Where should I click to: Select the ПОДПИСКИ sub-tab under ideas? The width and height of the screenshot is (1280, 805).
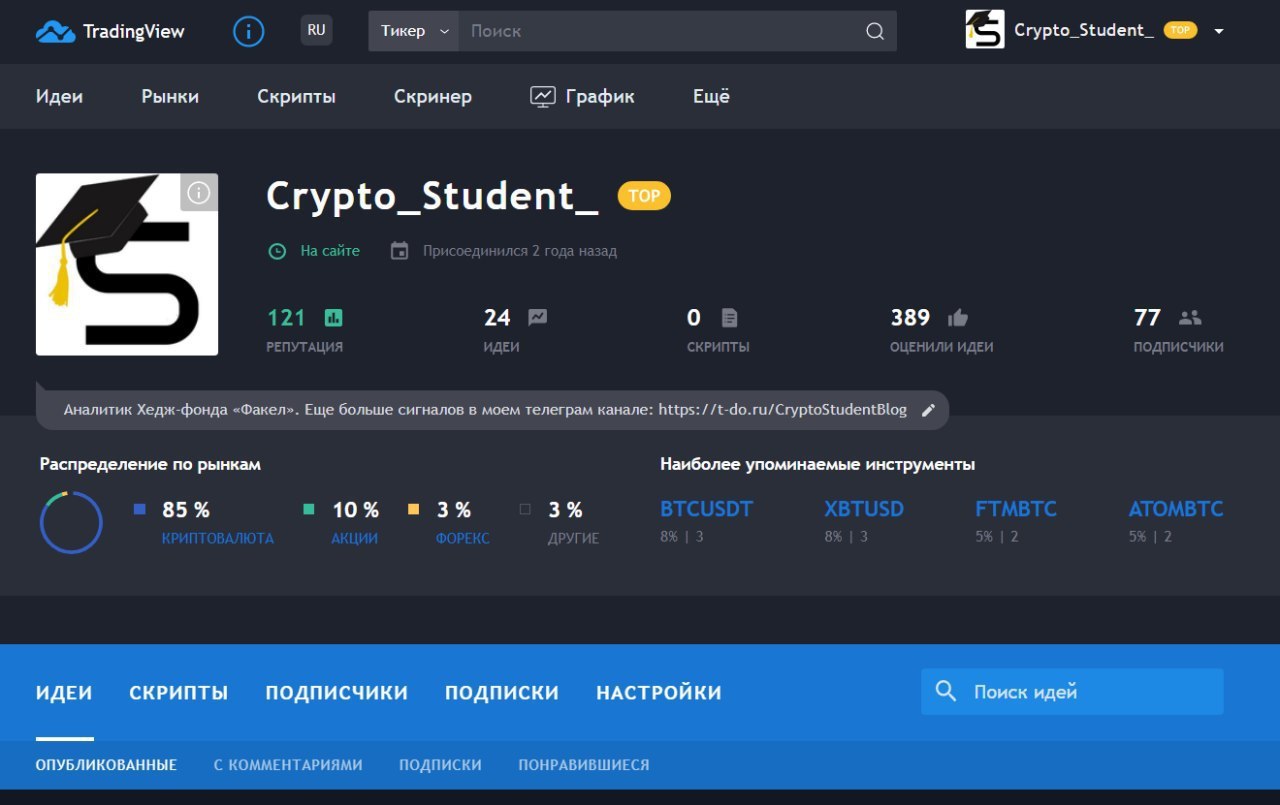tap(440, 765)
